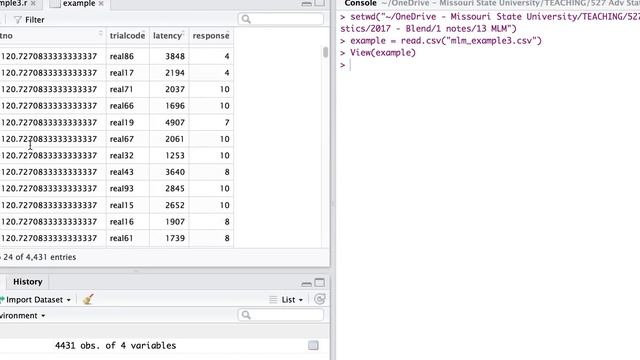Select the real15 trialcode cell
The height and width of the screenshot is (360, 640).
(128, 205)
